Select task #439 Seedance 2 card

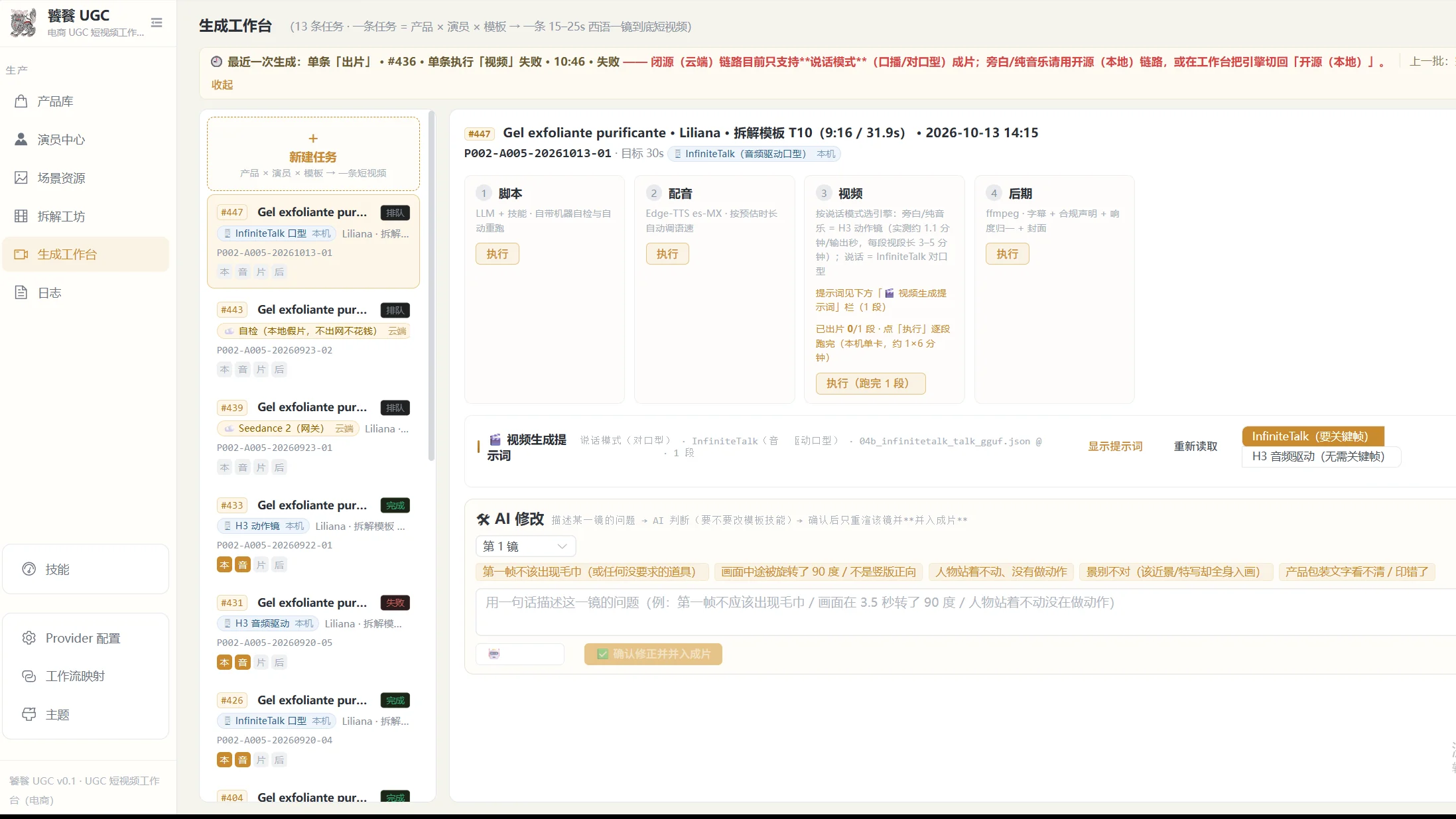coord(313,436)
